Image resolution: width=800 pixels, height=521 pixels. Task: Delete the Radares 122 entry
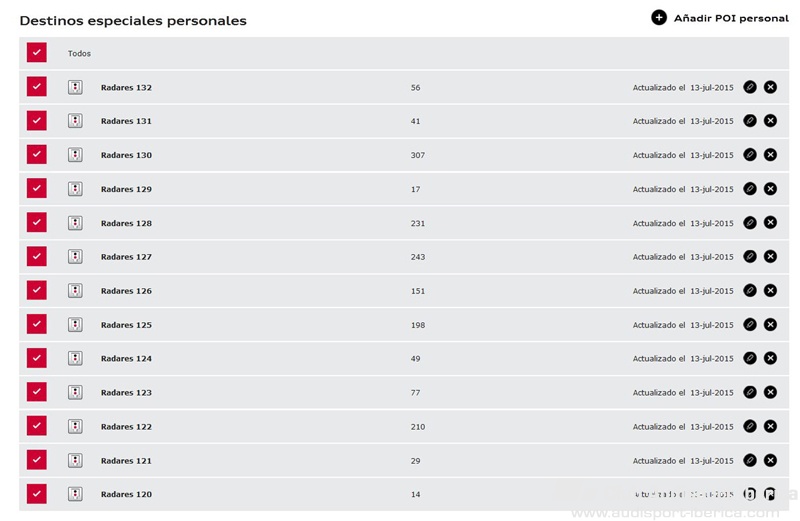pos(770,426)
